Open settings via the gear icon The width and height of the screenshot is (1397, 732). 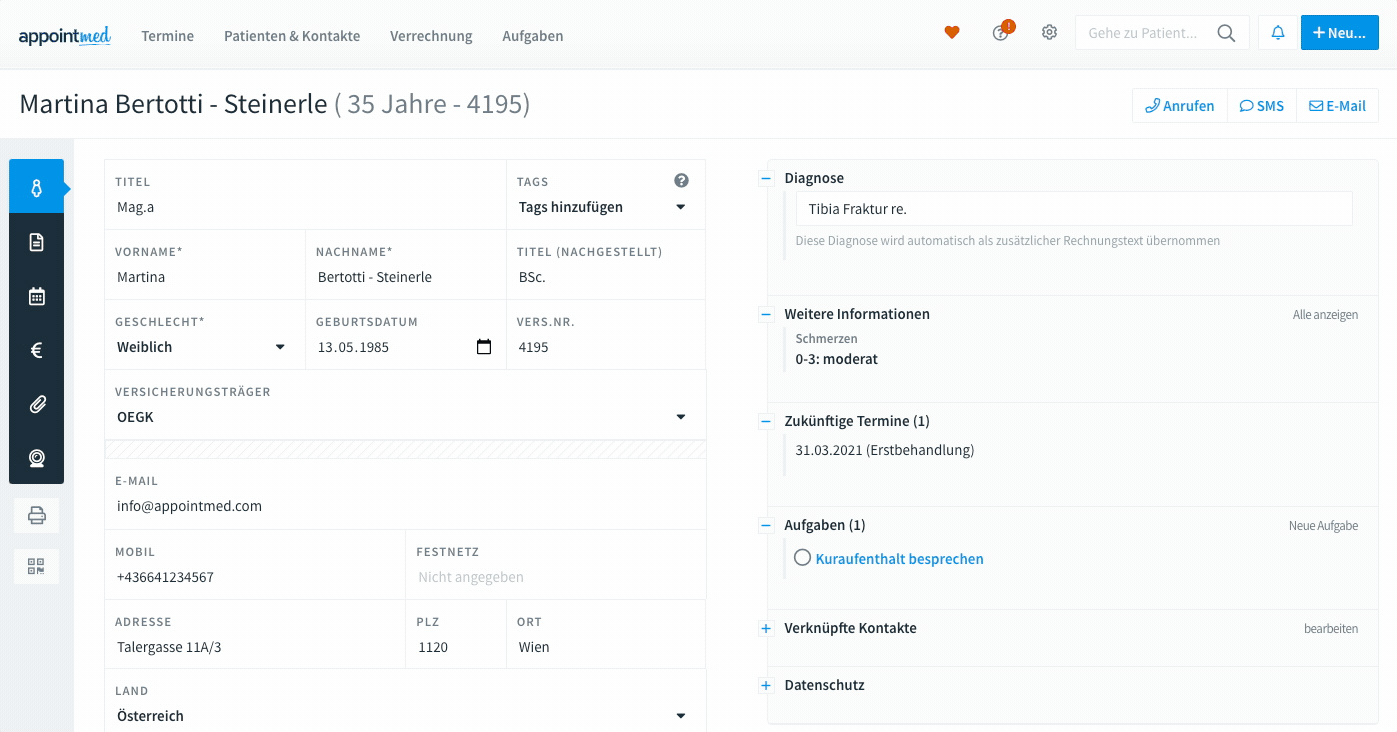pyautogui.click(x=1049, y=33)
